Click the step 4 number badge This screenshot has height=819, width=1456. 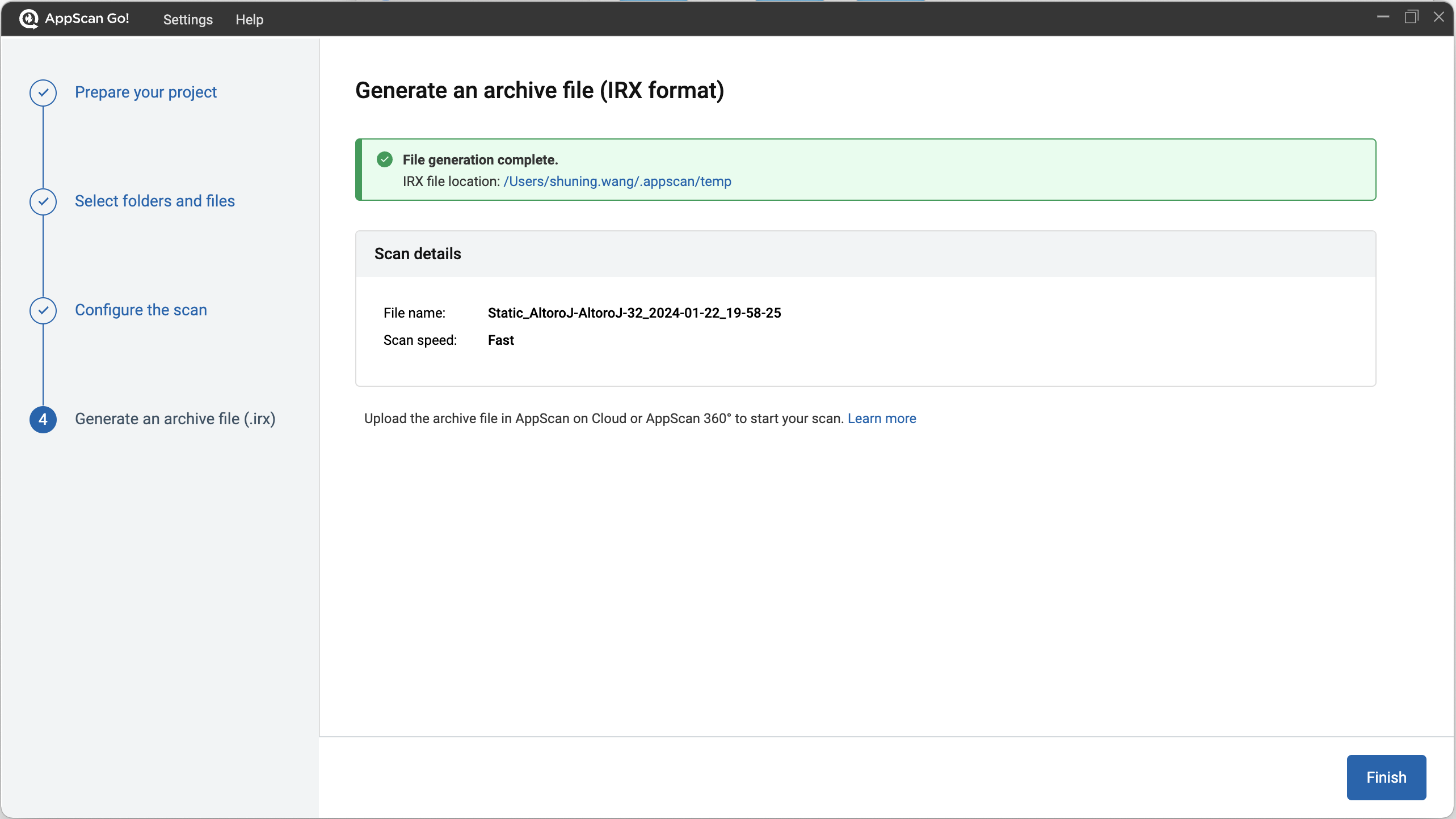point(43,419)
